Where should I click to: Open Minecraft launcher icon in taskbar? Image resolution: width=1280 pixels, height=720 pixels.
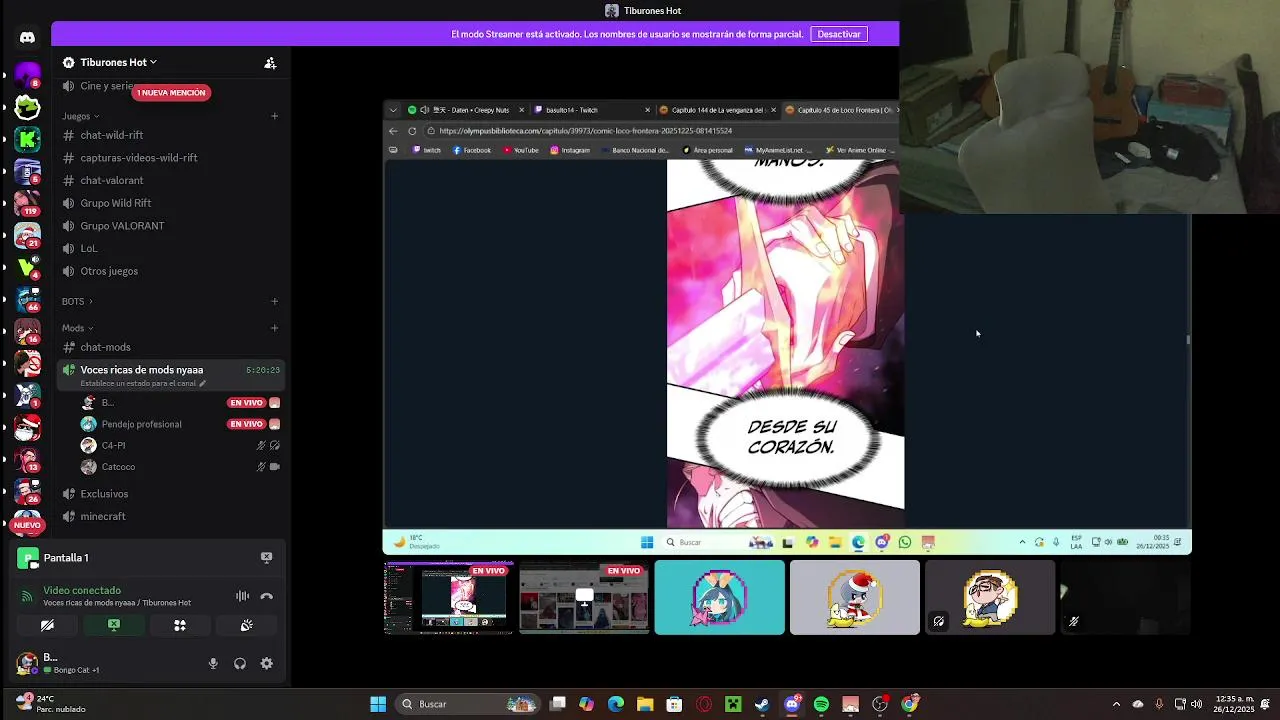[x=733, y=704]
